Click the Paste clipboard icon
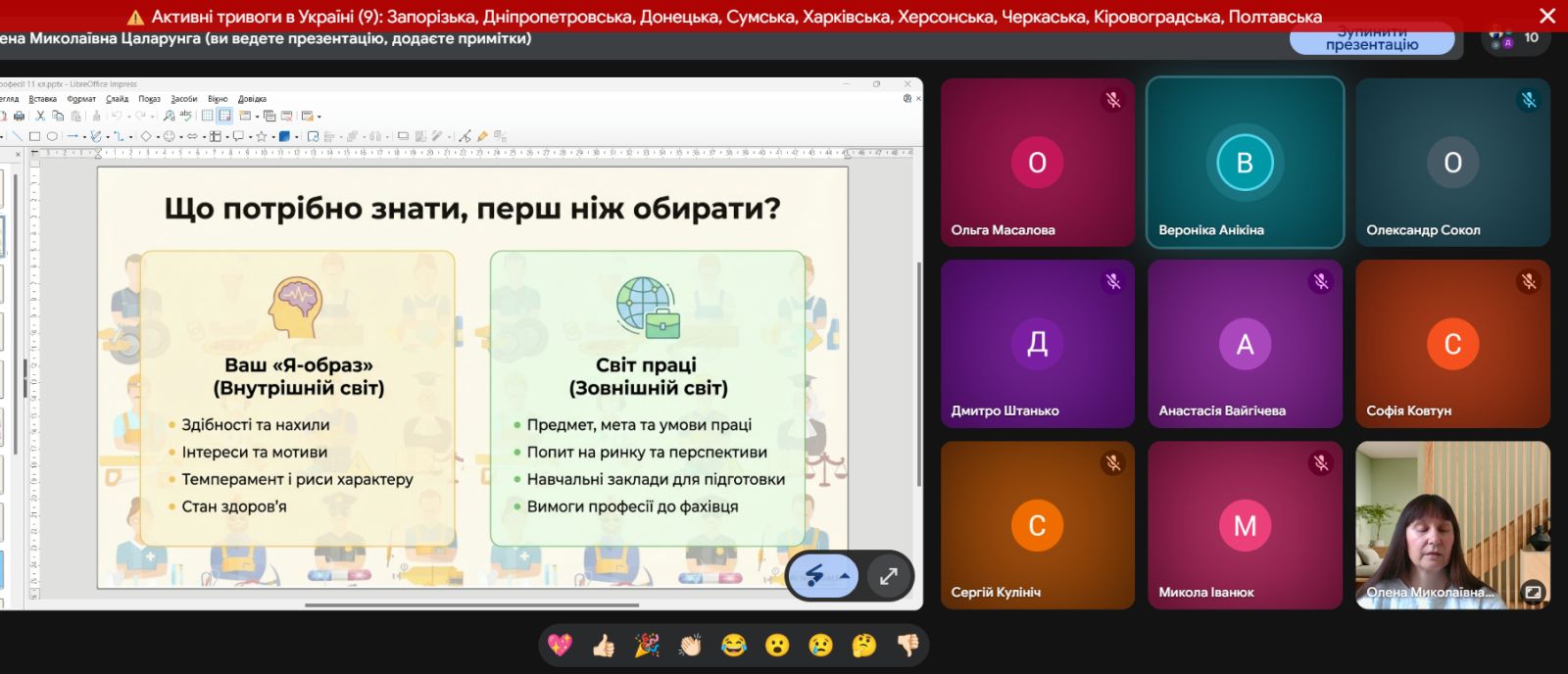Viewport: 1568px width, 674px height. click(75, 116)
